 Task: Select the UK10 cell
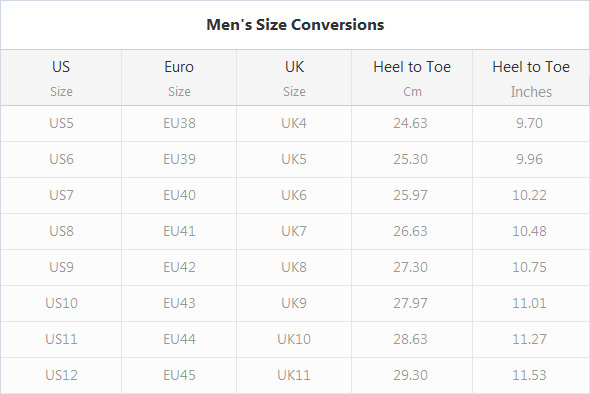[294, 339]
